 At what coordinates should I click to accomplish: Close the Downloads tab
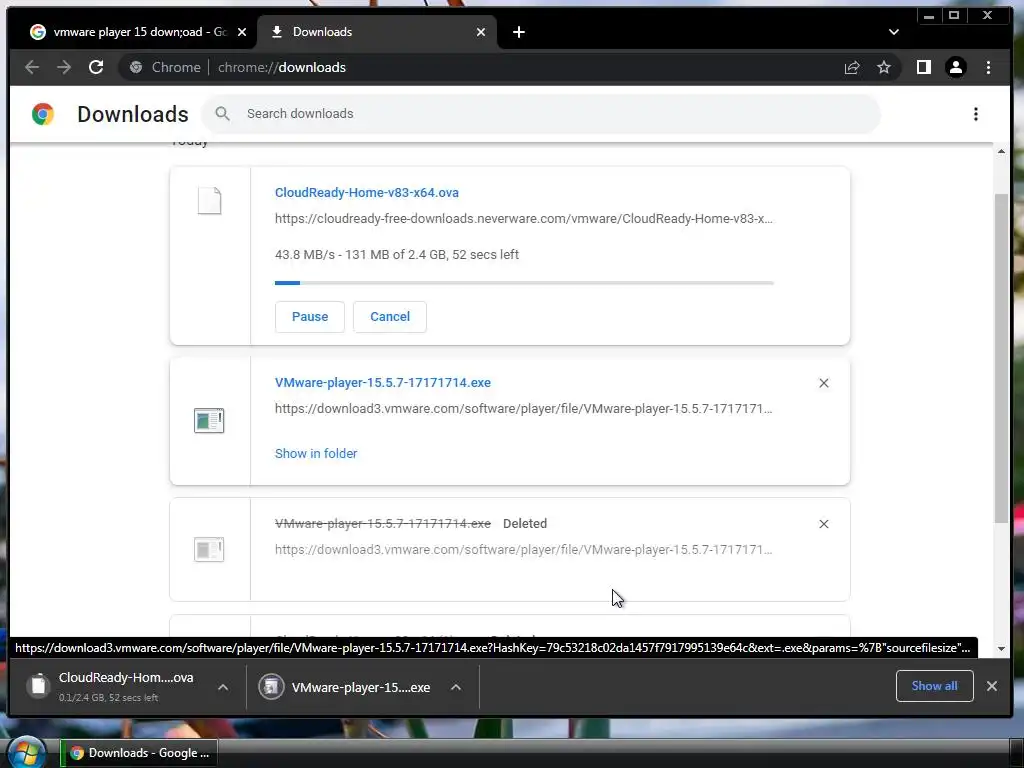(481, 32)
